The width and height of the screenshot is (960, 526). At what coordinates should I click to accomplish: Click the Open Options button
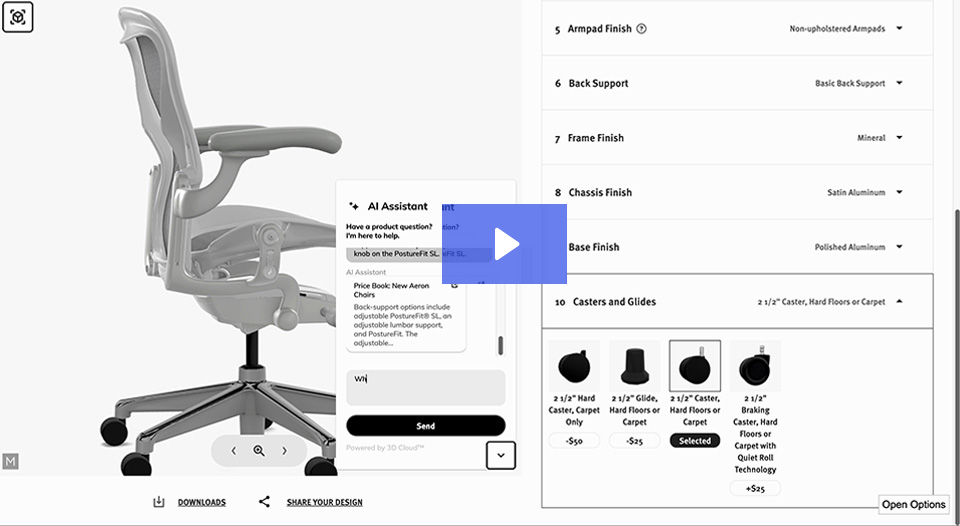coord(913,505)
